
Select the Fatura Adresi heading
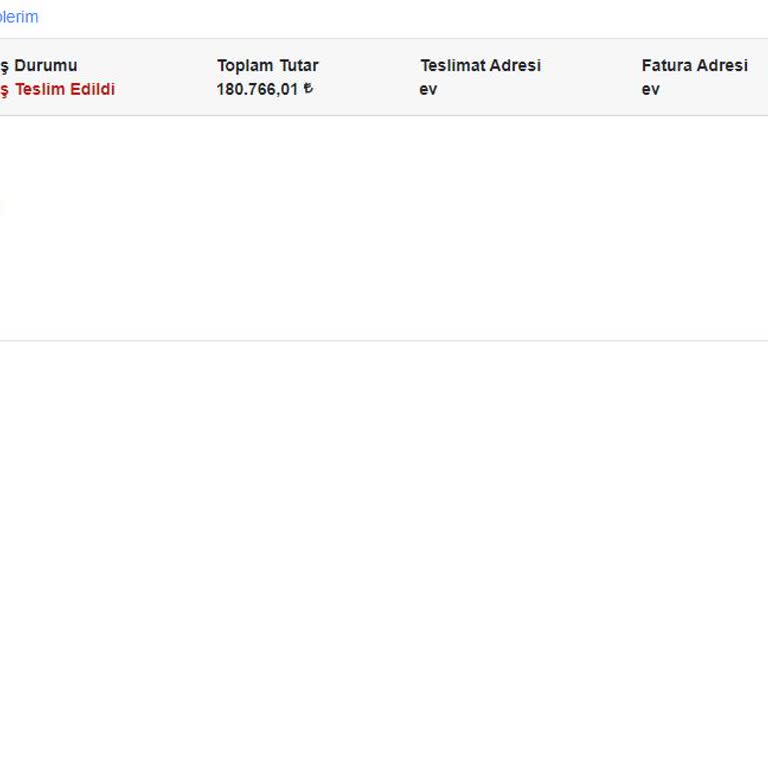tap(694, 66)
